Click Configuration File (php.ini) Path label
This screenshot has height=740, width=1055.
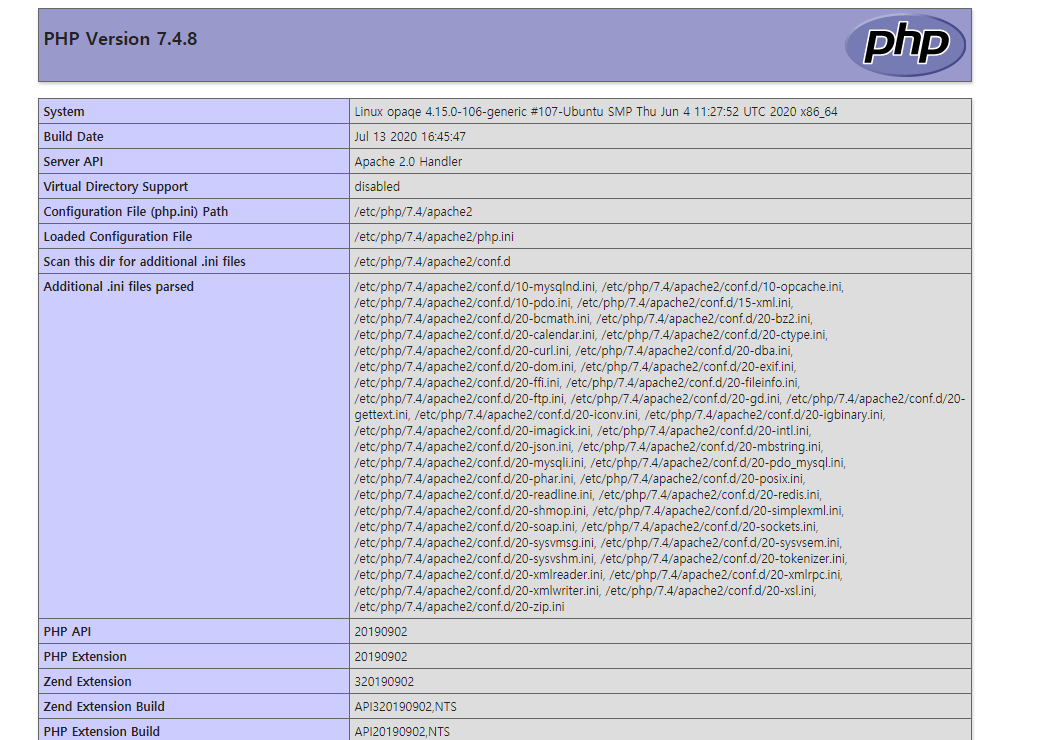tap(136, 211)
